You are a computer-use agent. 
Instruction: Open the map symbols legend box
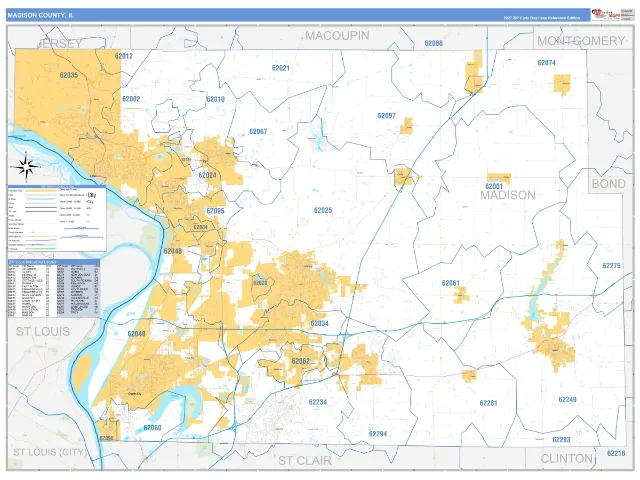pos(57,218)
